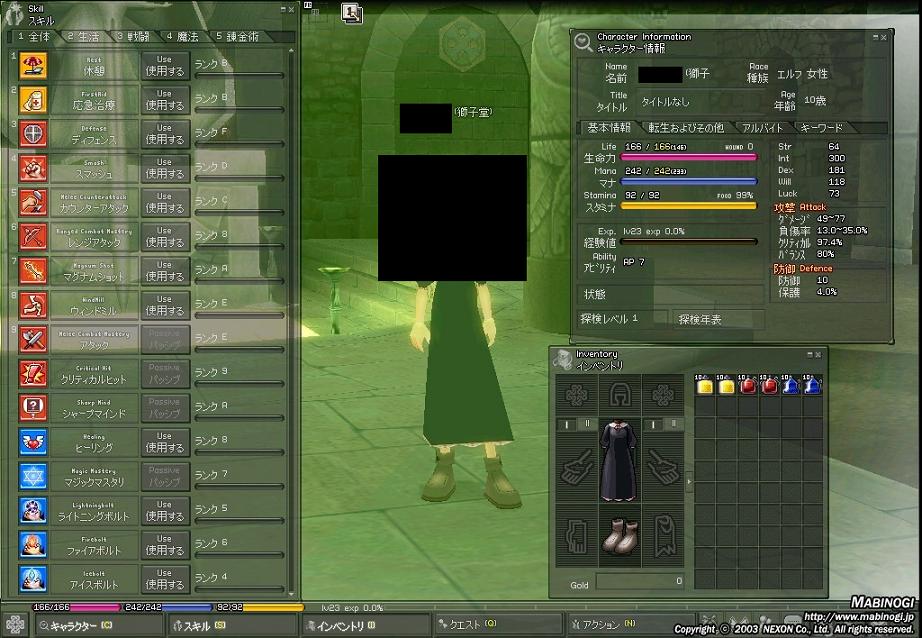
Task: Select the Lightningbolt (ライトニングボルト) skill icon
Action: pyautogui.click(x=33, y=510)
